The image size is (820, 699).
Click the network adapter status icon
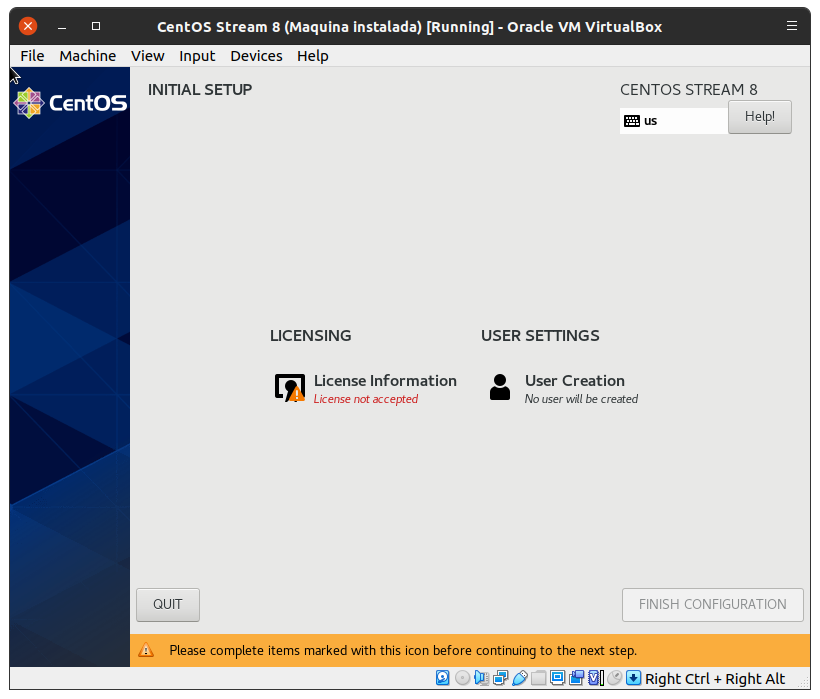[x=500, y=678]
